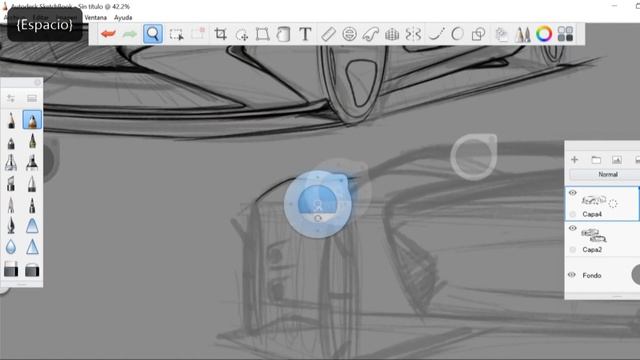Open the Perspective guides tool
Image resolution: width=640 pixels, height=360 pixels.
(392, 34)
